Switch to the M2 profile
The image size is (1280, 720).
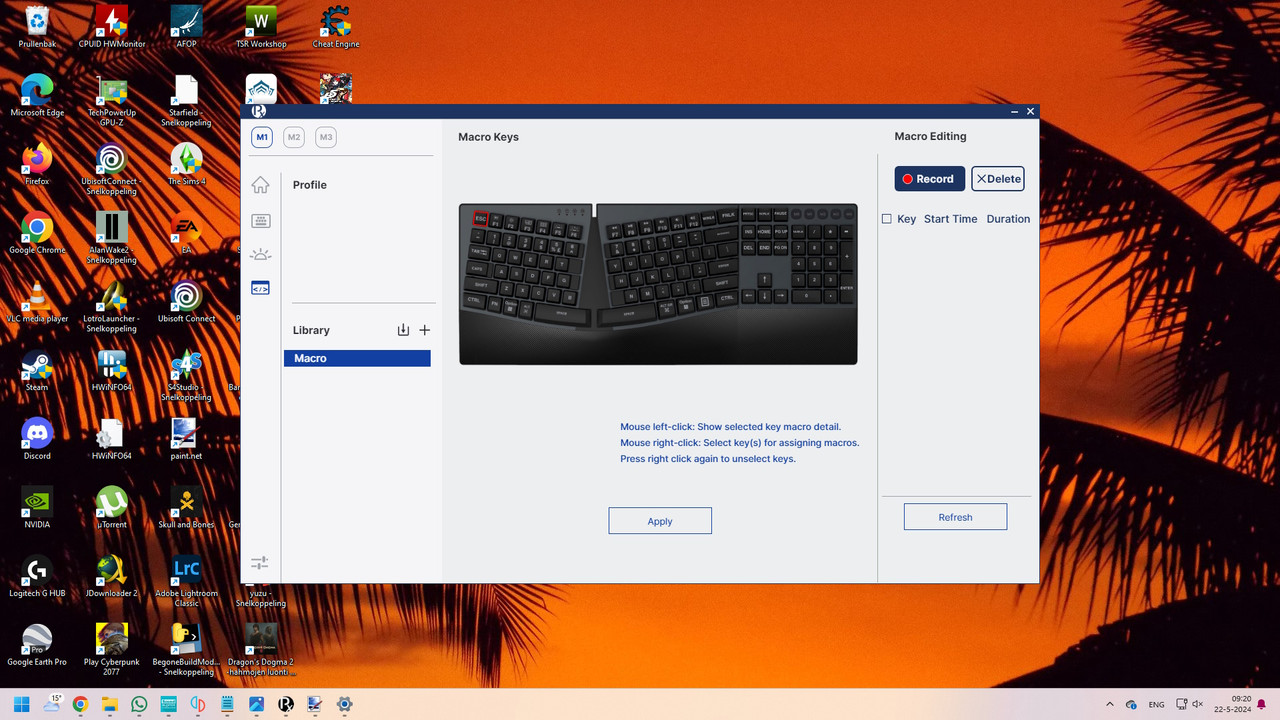point(293,137)
